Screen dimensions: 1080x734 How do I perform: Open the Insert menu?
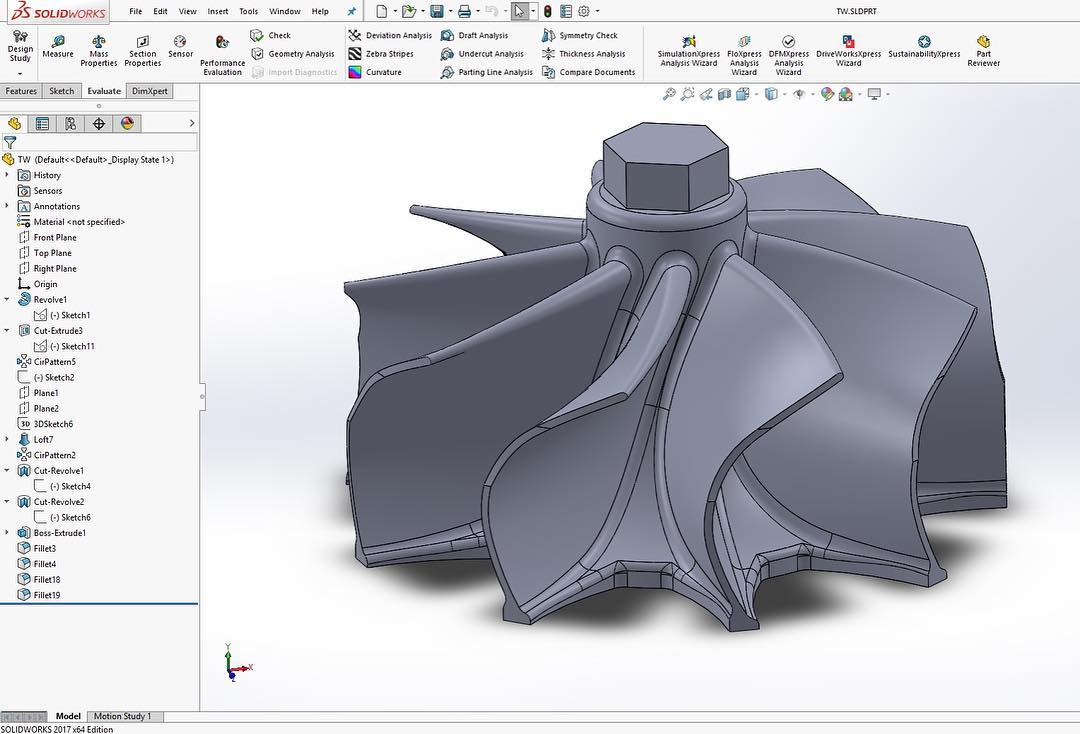pyautogui.click(x=217, y=12)
